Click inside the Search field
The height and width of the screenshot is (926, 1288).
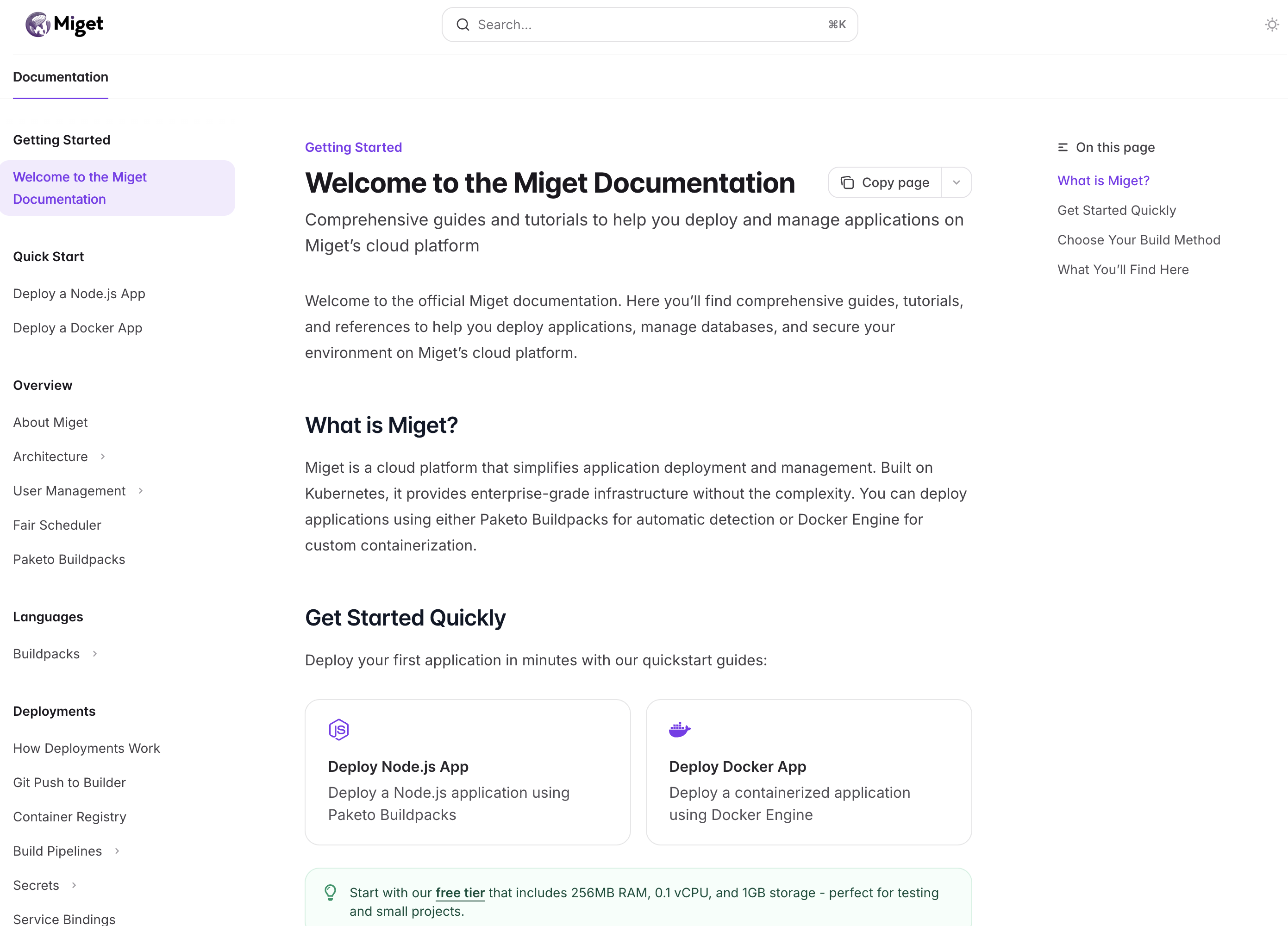(x=625, y=25)
